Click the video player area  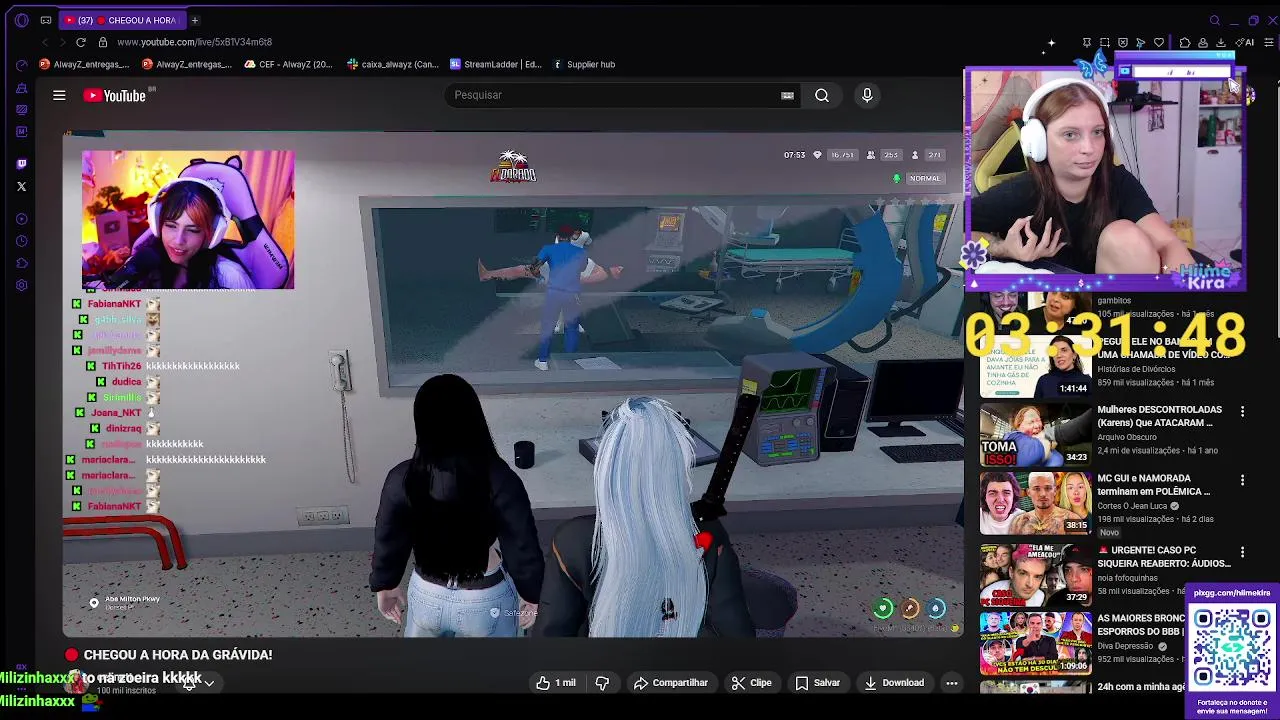click(512, 385)
